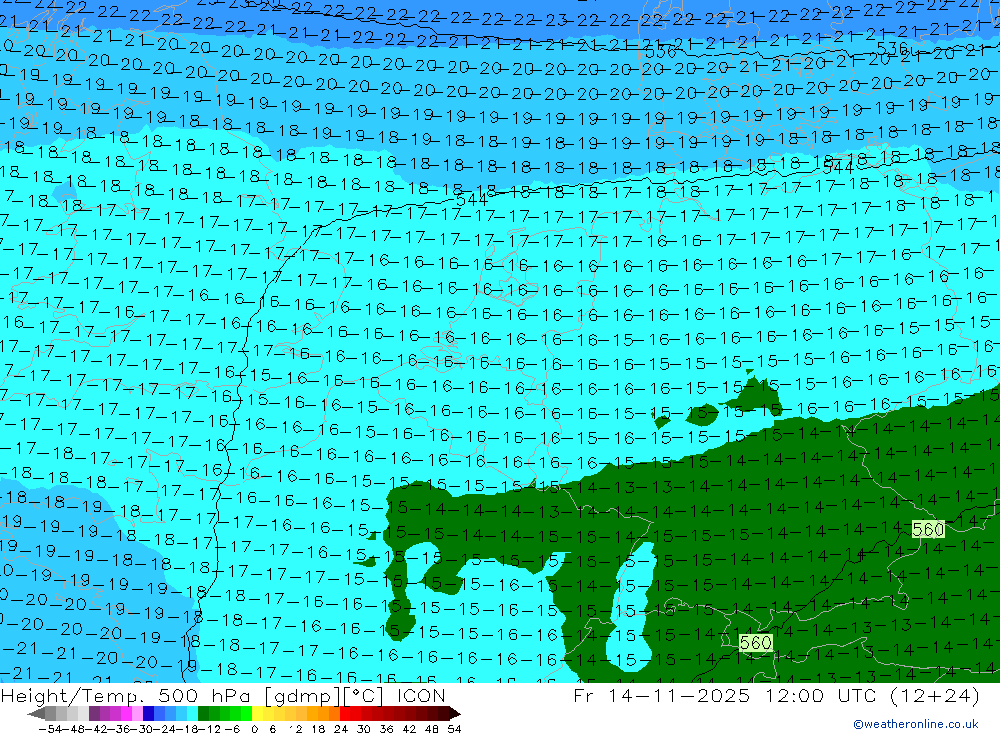1000x733 pixels.
Task: Click the cyan legend swatch left of -18
Action: coord(192,713)
